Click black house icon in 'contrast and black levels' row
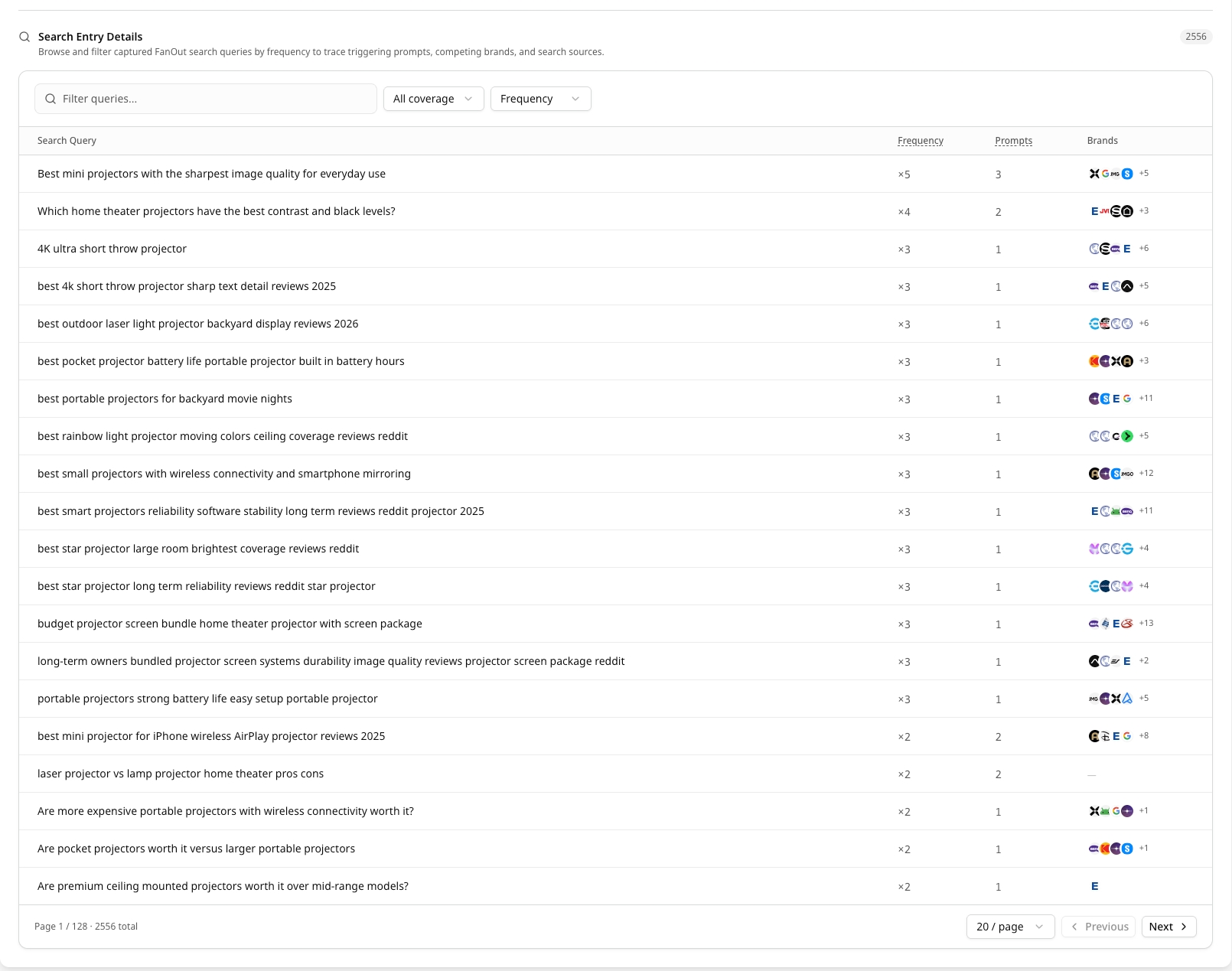The height and width of the screenshot is (971, 1232). (x=1127, y=211)
